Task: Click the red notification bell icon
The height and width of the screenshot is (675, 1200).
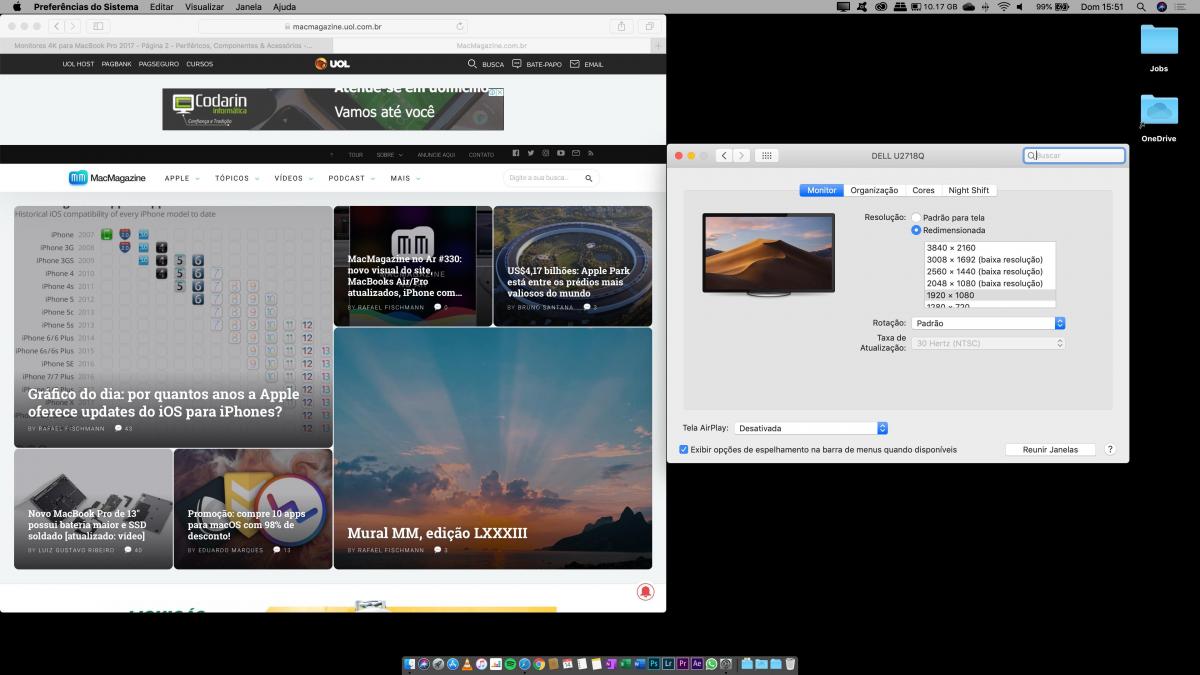Action: 646,592
